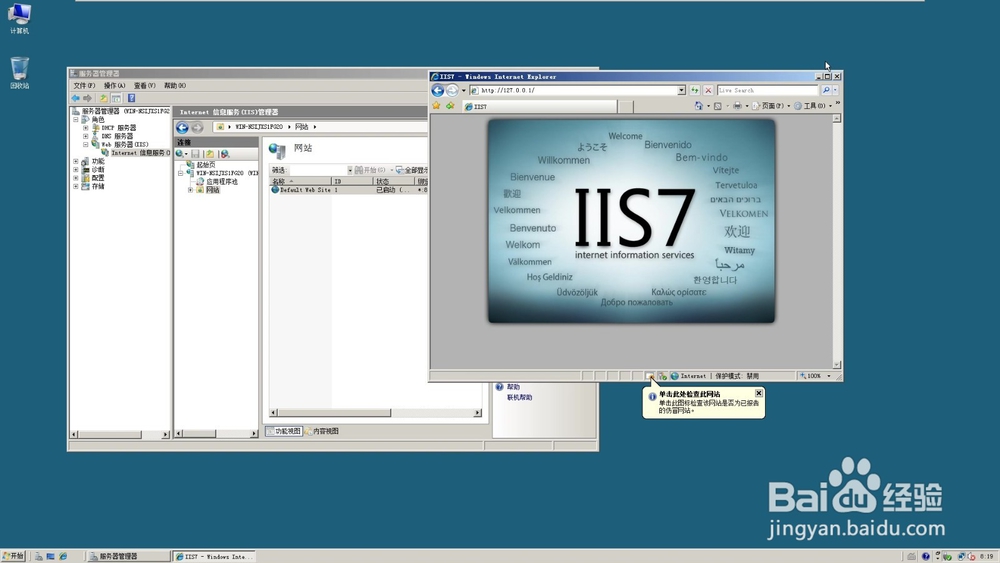The width and height of the screenshot is (1000, 563).
Task: Open the 查看(V) menu
Action: (x=145, y=85)
